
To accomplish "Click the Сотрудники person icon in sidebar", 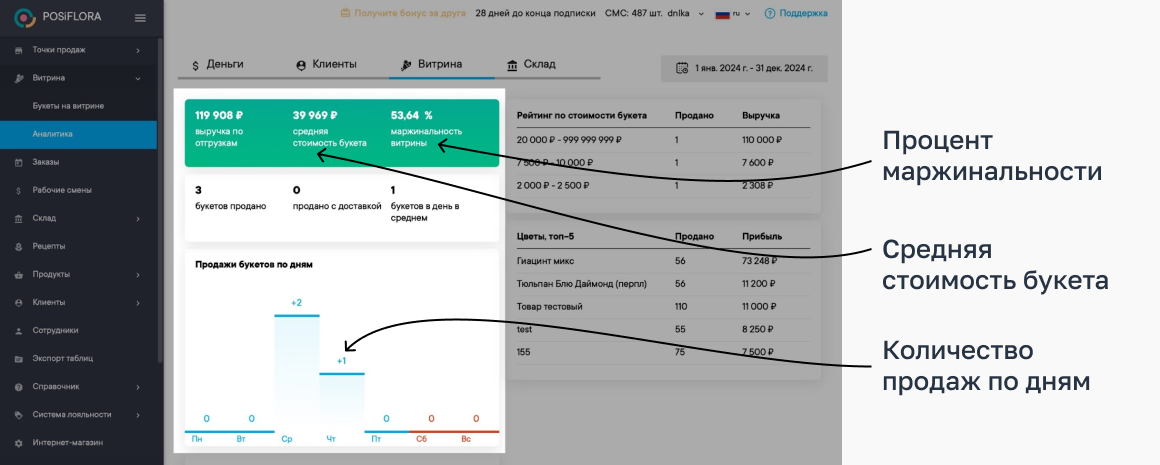I will 19,330.
